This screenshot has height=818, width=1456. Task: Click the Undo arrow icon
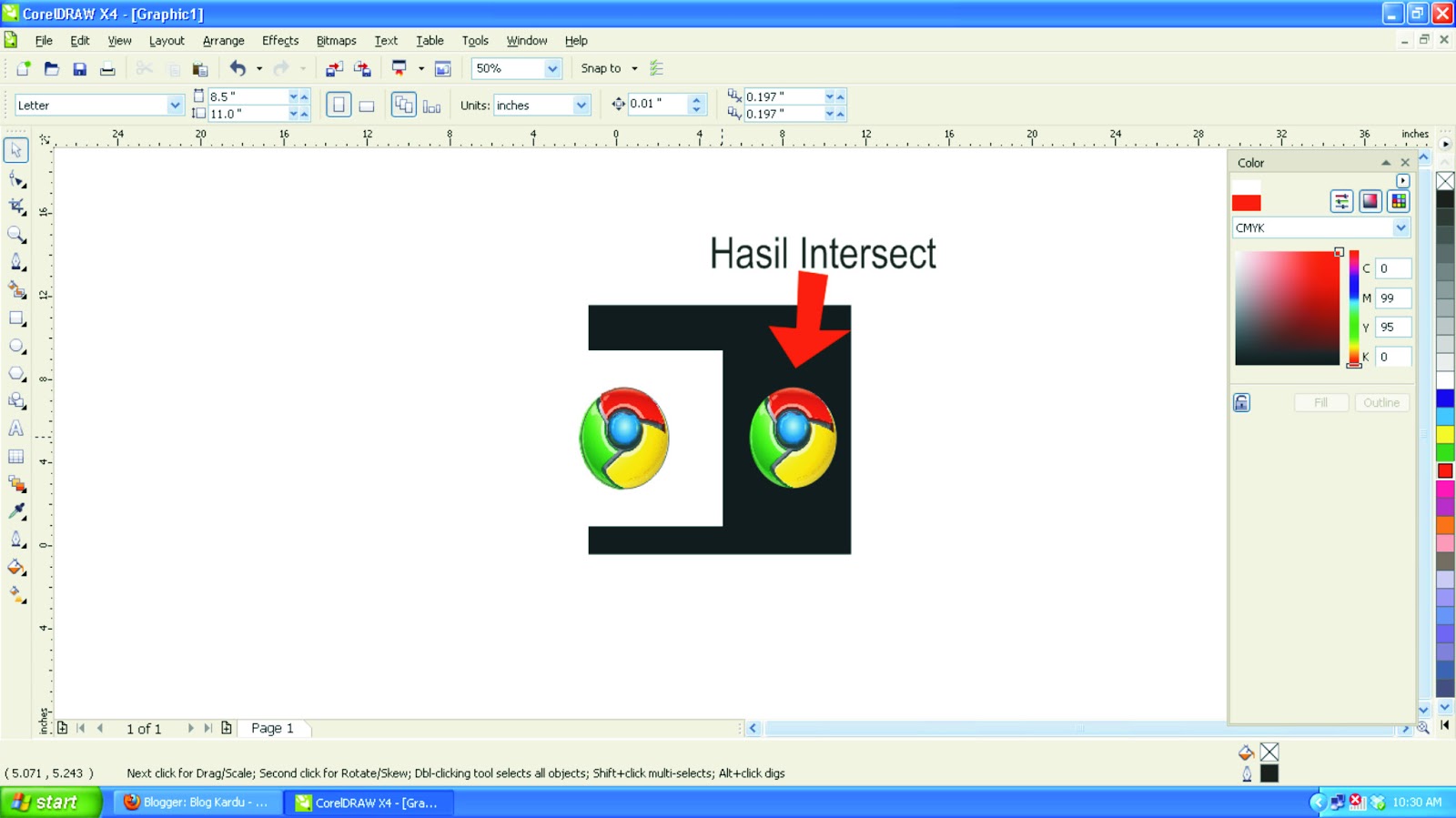tap(238, 68)
